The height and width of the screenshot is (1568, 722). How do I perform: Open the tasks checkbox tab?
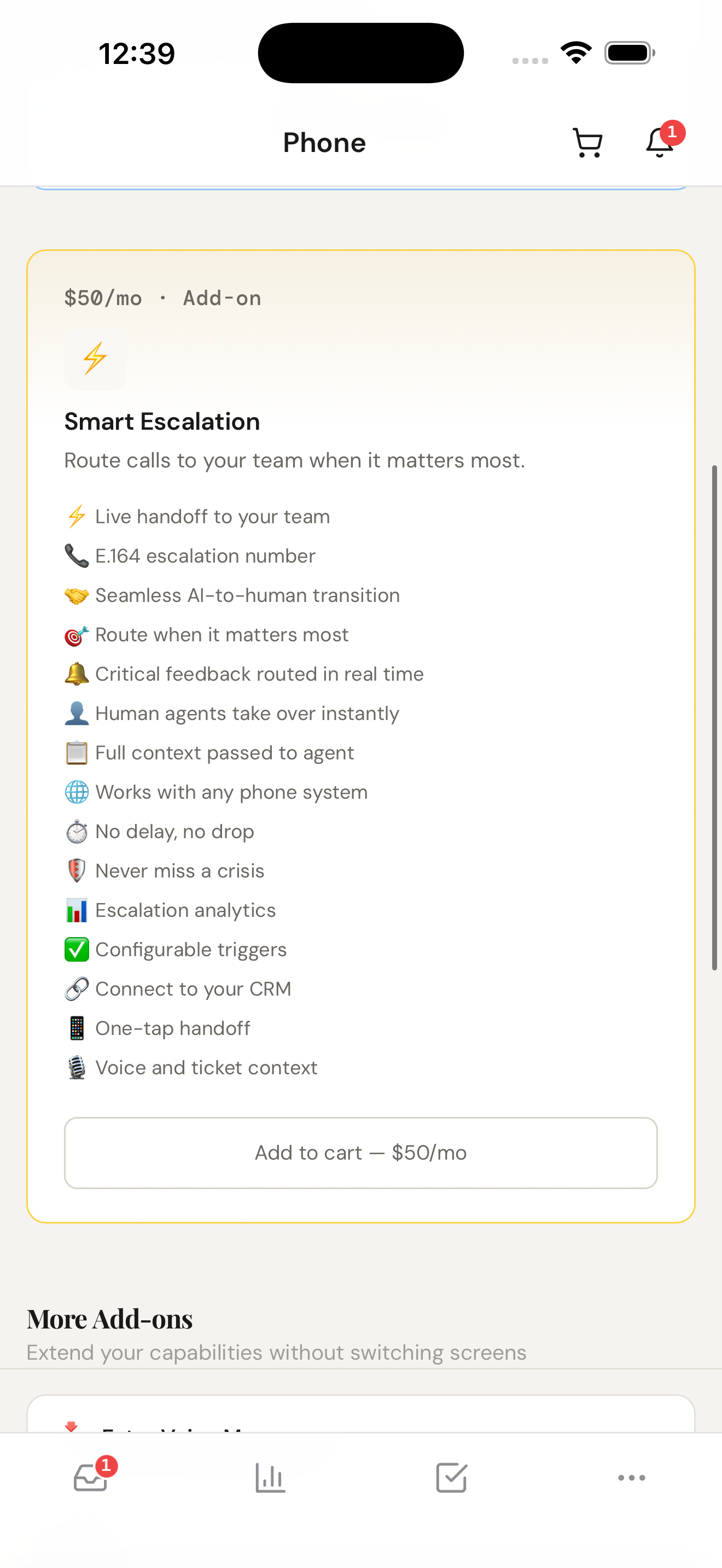(451, 1477)
